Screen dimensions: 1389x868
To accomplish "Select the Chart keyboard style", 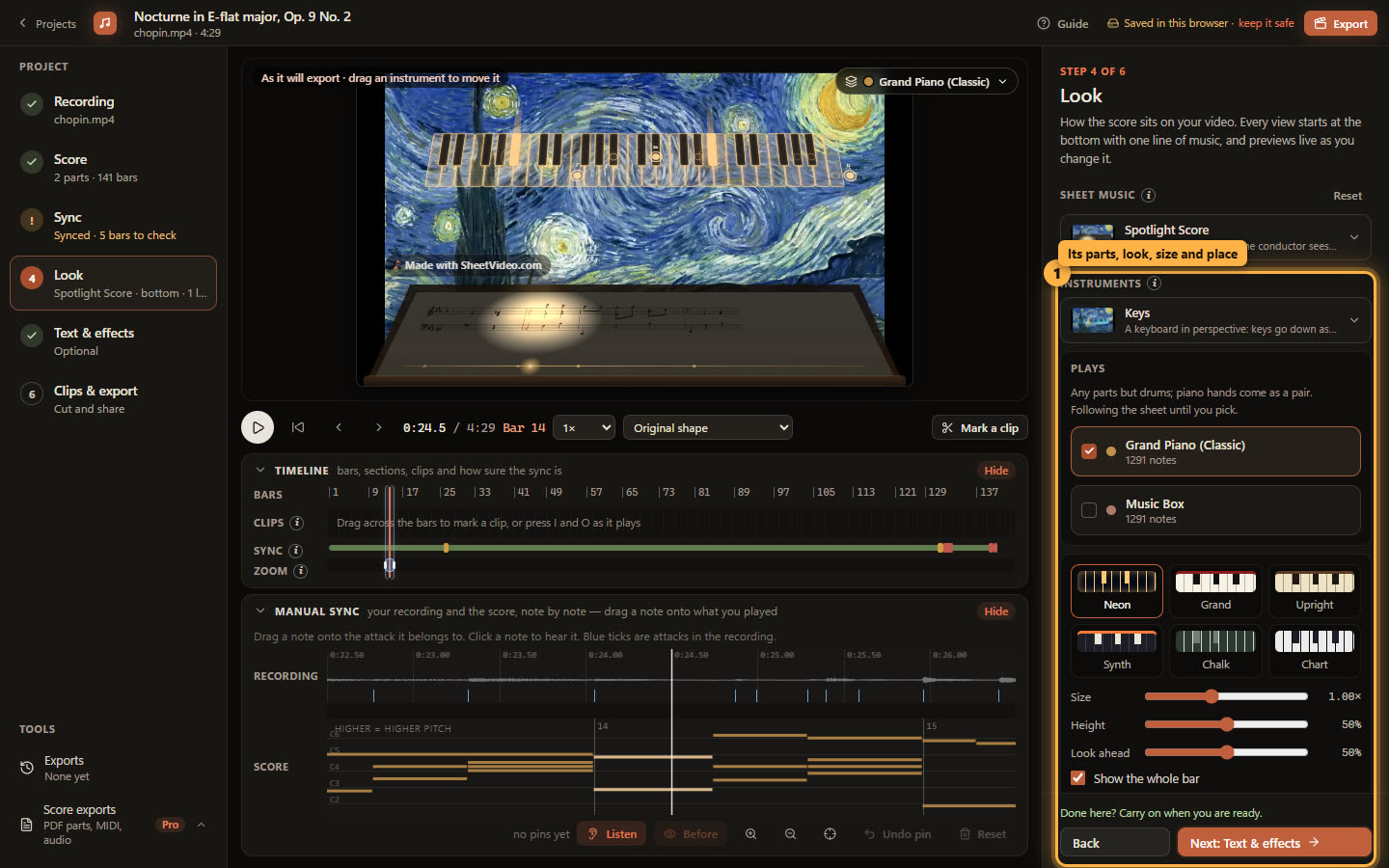I will (1314, 651).
